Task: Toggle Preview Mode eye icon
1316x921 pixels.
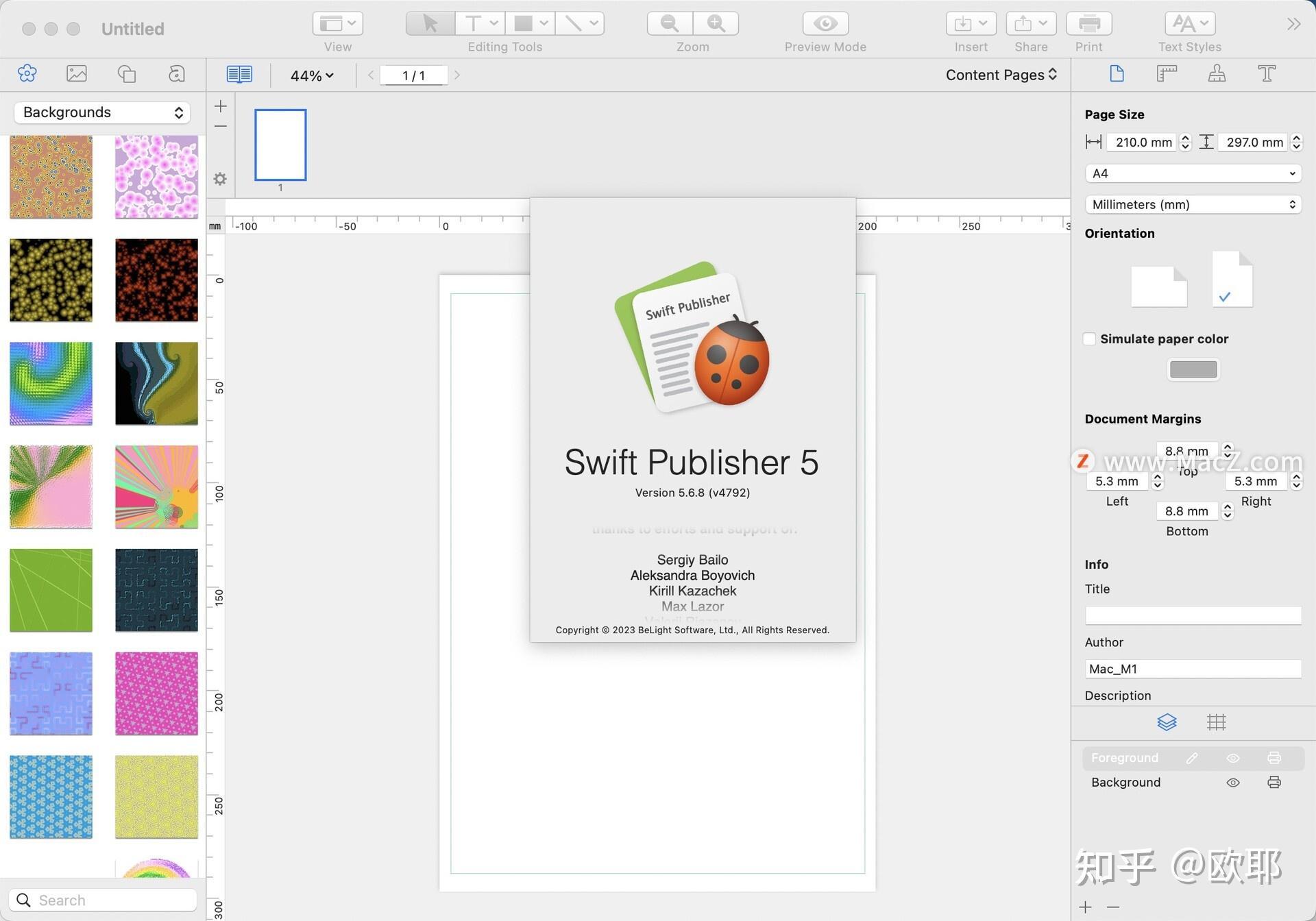Action: pos(825,23)
